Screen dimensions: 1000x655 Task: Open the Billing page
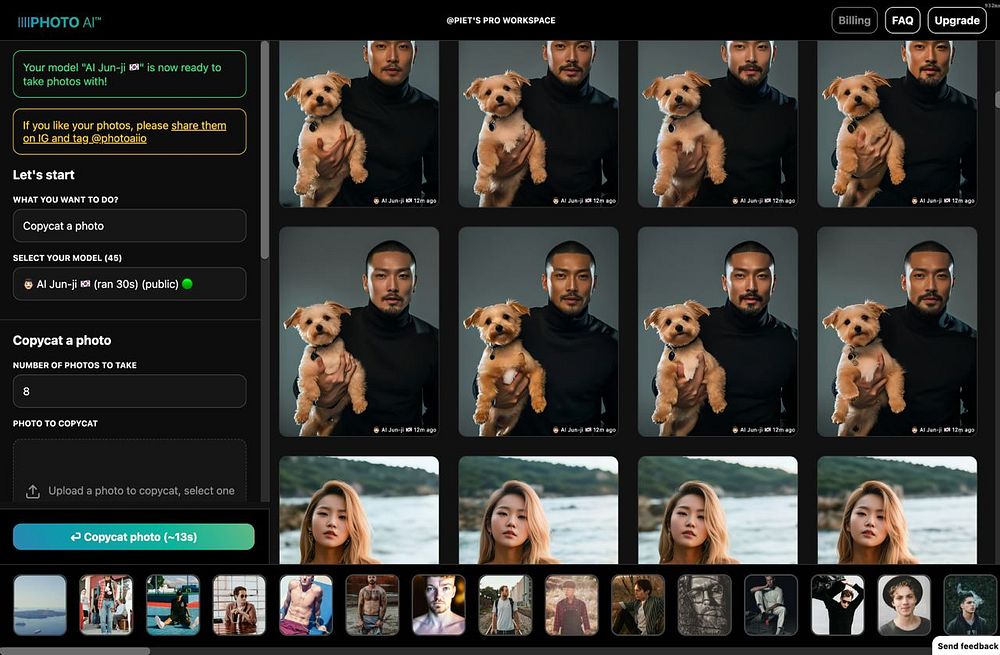855,20
